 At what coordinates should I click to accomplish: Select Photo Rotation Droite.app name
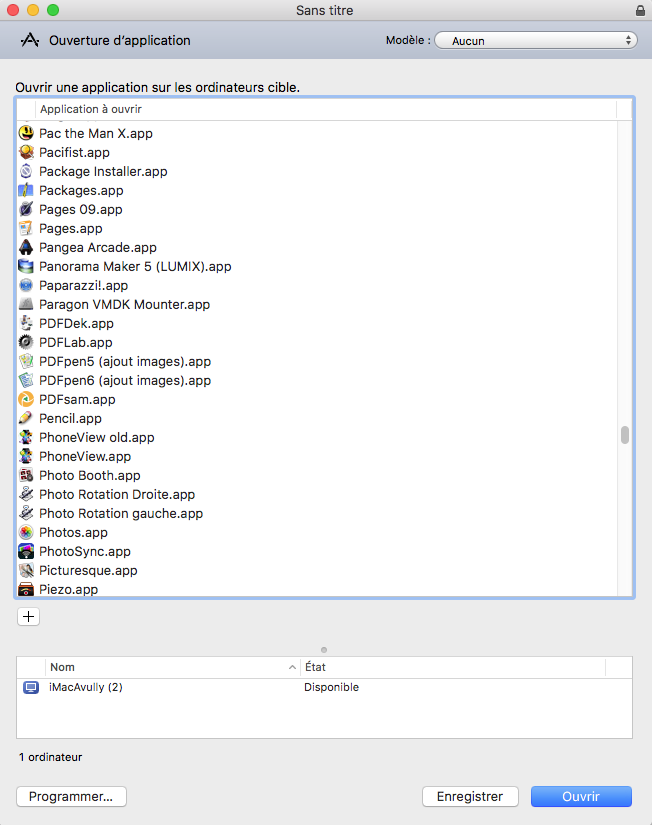pyautogui.click(x=117, y=495)
